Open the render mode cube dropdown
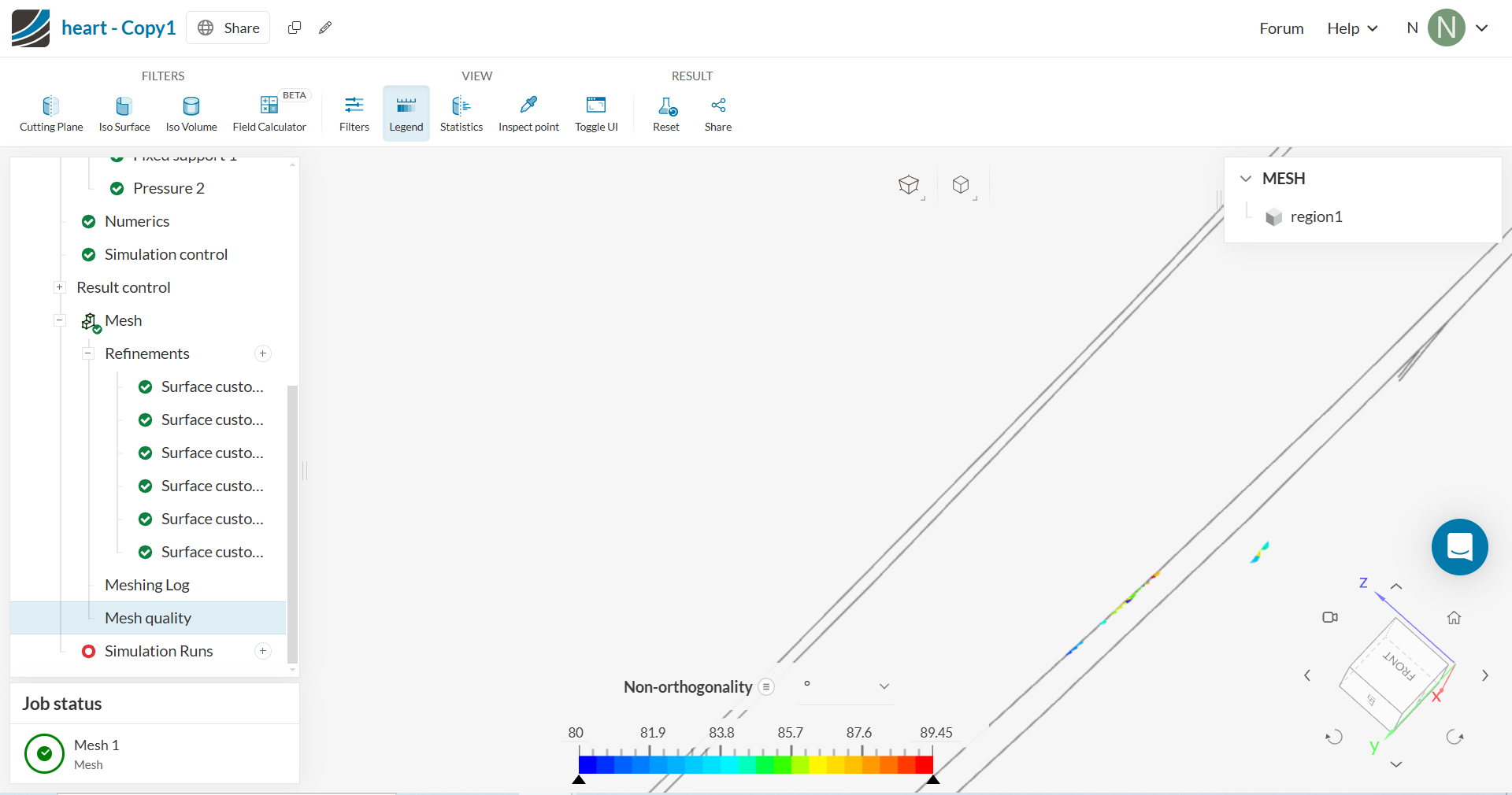The image size is (1512, 795). 910,185
